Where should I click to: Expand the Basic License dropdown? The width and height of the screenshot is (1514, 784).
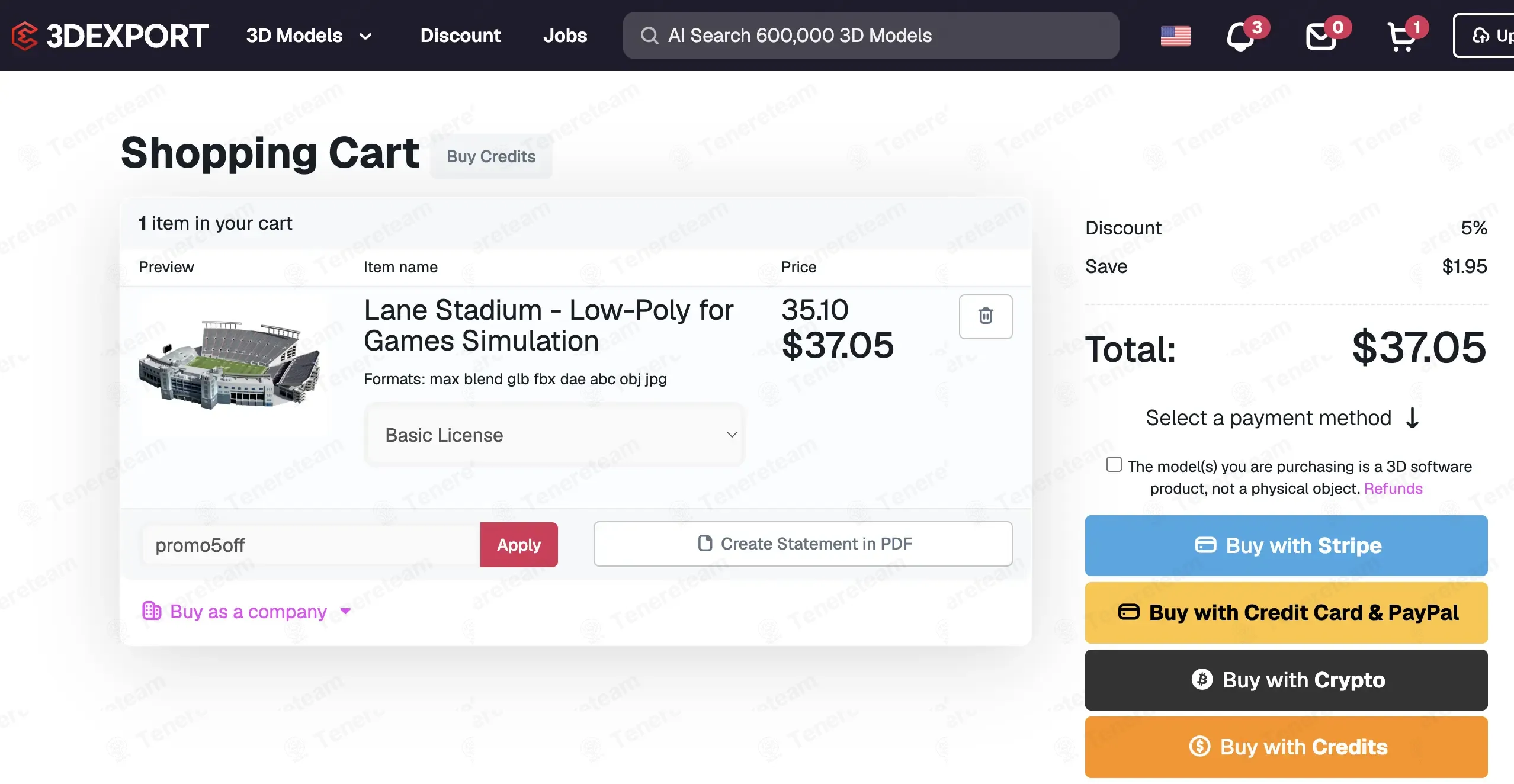pyautogui.click(x=554, y=435)
